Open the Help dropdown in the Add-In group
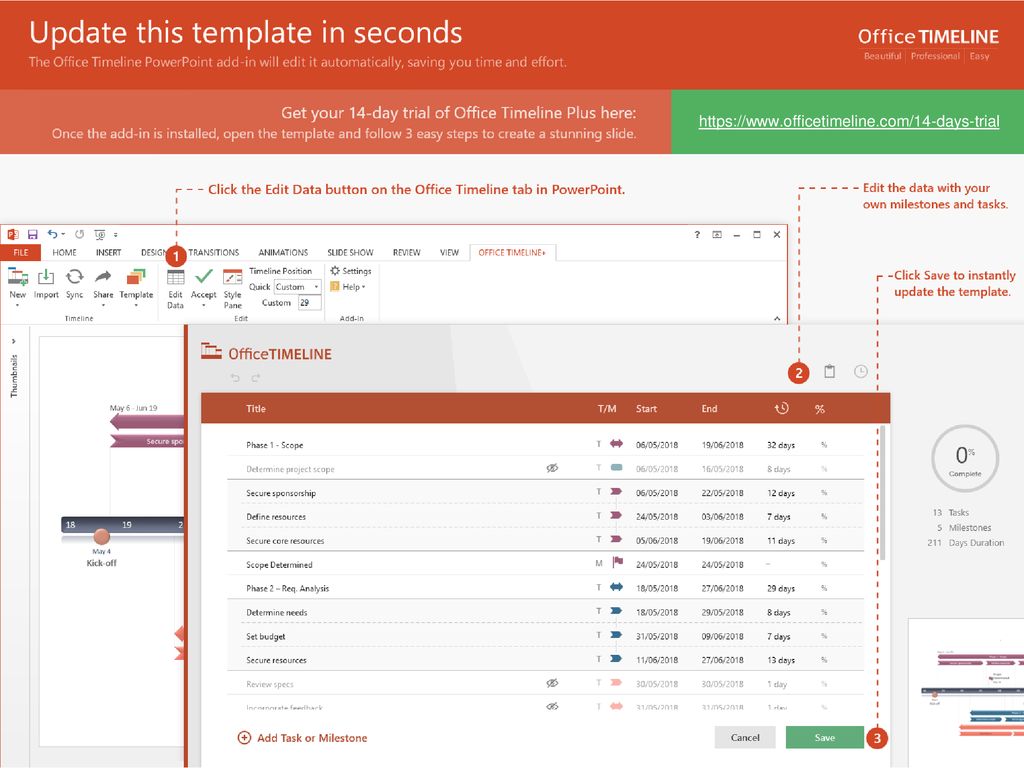Viewport: 1024px width, 768px height. tap(347, 287)
